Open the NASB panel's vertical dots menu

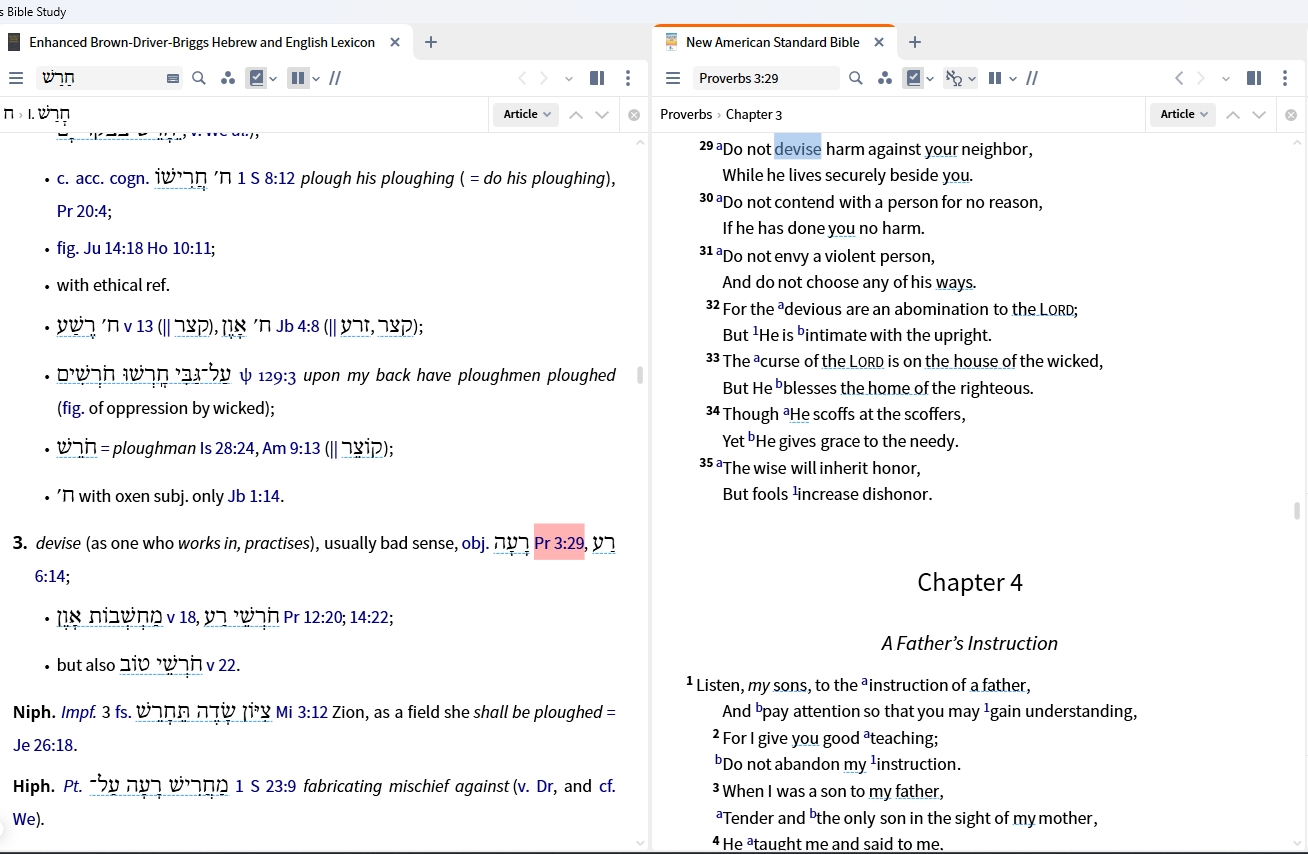click(1285, 78)
